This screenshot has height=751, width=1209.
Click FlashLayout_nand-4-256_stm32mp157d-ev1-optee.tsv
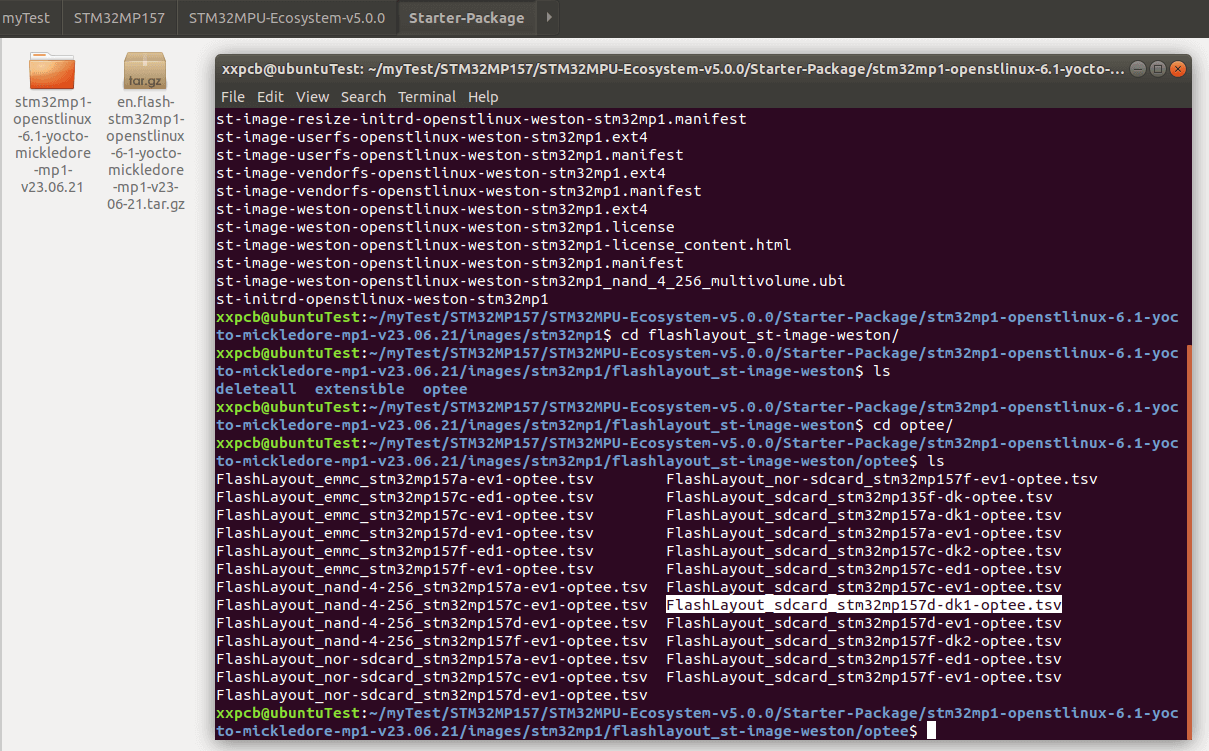[x=432, y=623]
